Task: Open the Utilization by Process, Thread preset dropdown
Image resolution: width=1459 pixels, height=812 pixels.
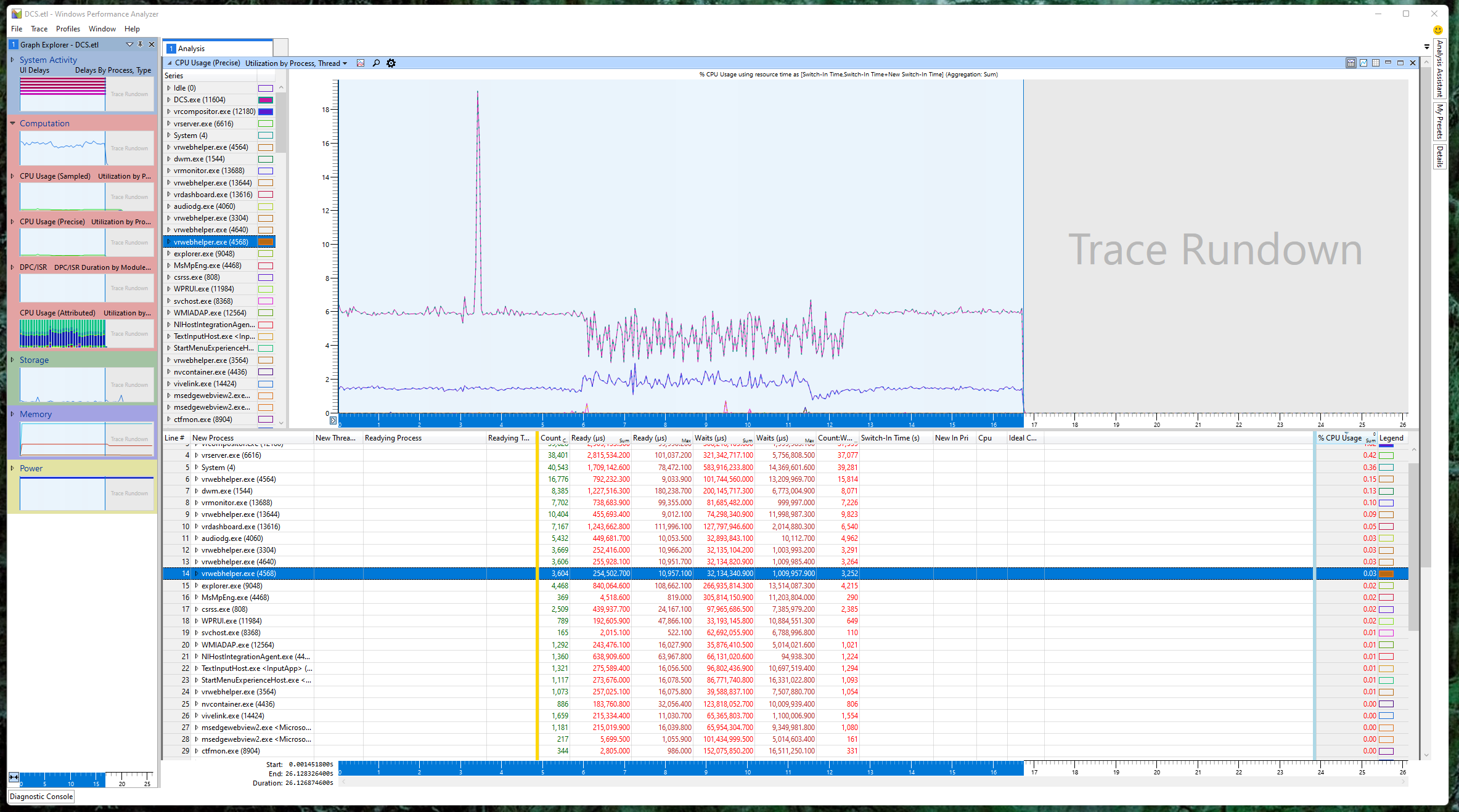Action: [296, 63]
